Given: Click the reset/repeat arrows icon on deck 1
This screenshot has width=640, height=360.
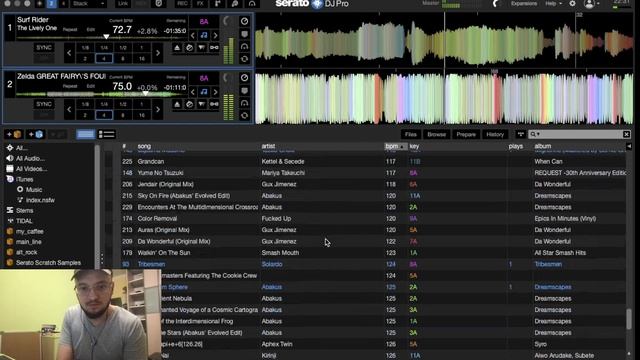Looking at the screenshot, I should click(x=244, y=59).
